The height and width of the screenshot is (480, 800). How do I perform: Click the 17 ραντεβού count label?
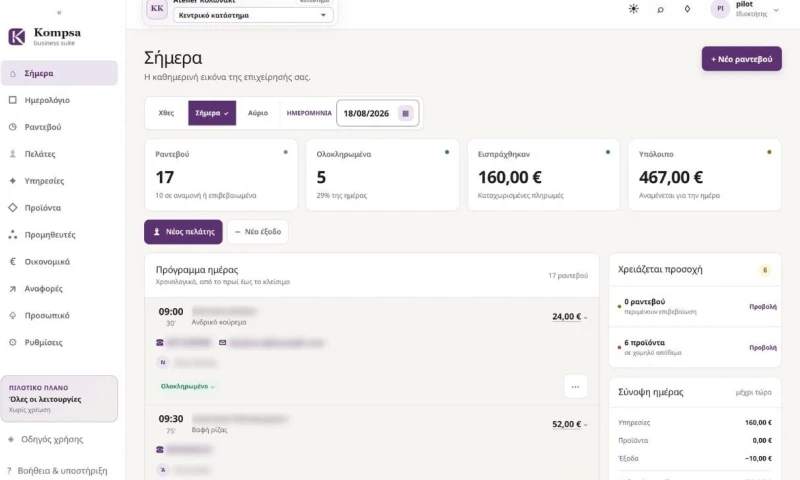coord(568,275)
